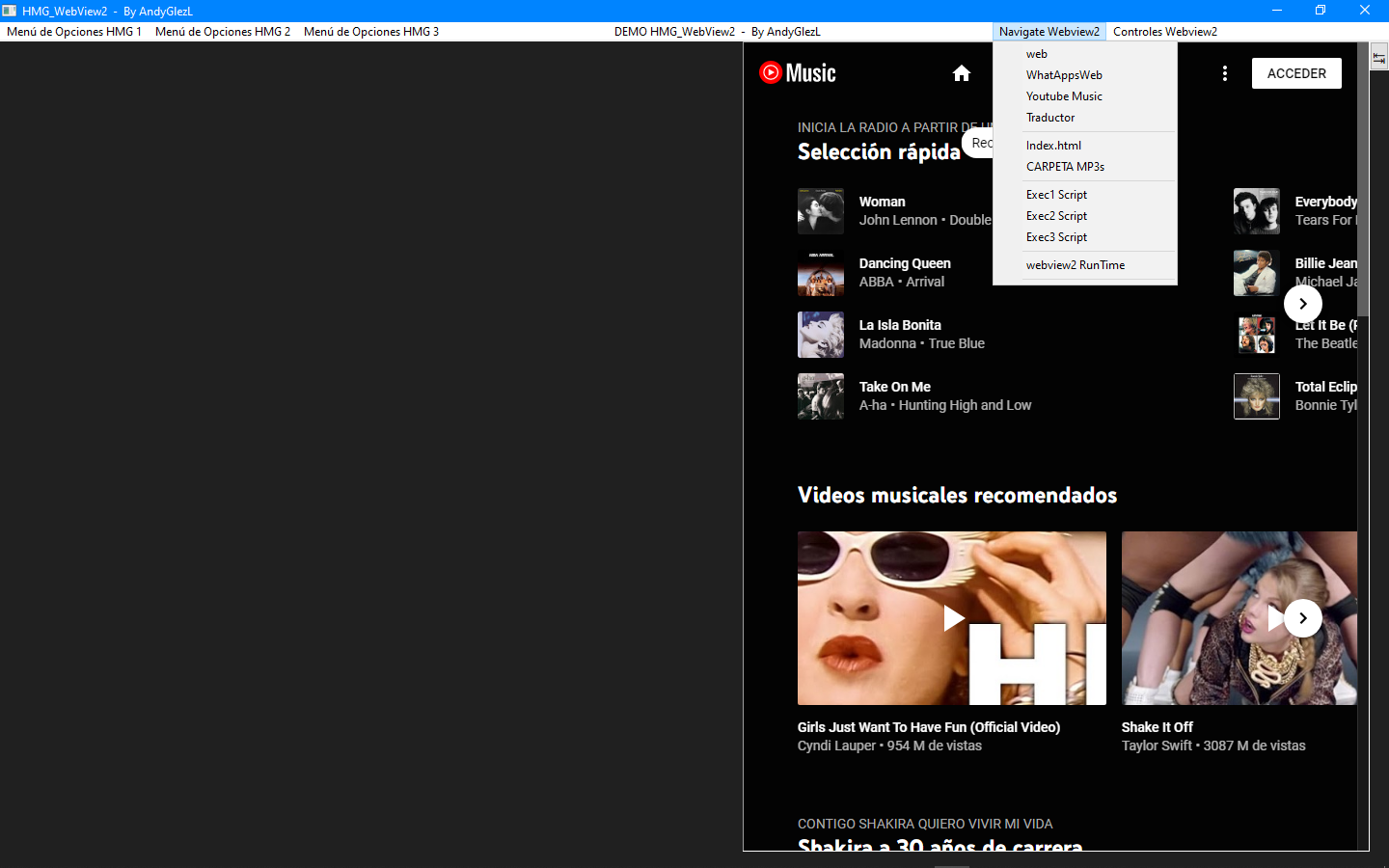Screen dimensions: 1389x868
Task: Select Exec1 Script from the open menu
Action: coord(1056,194)
